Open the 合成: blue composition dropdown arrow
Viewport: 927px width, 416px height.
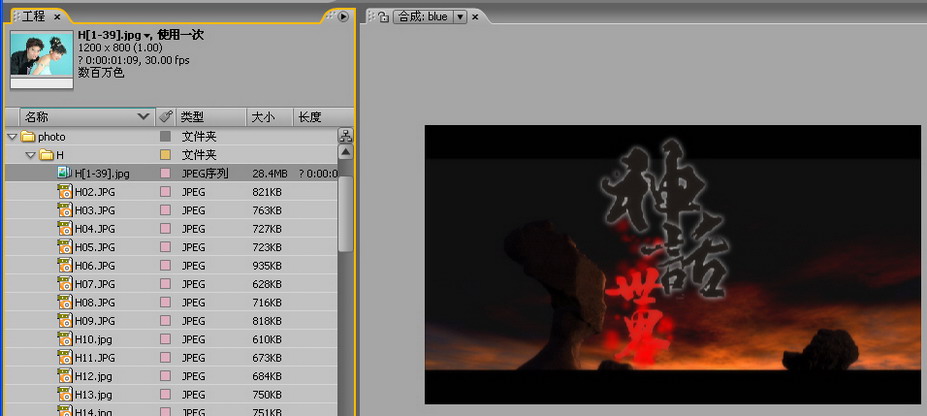[x=460, y=17]
